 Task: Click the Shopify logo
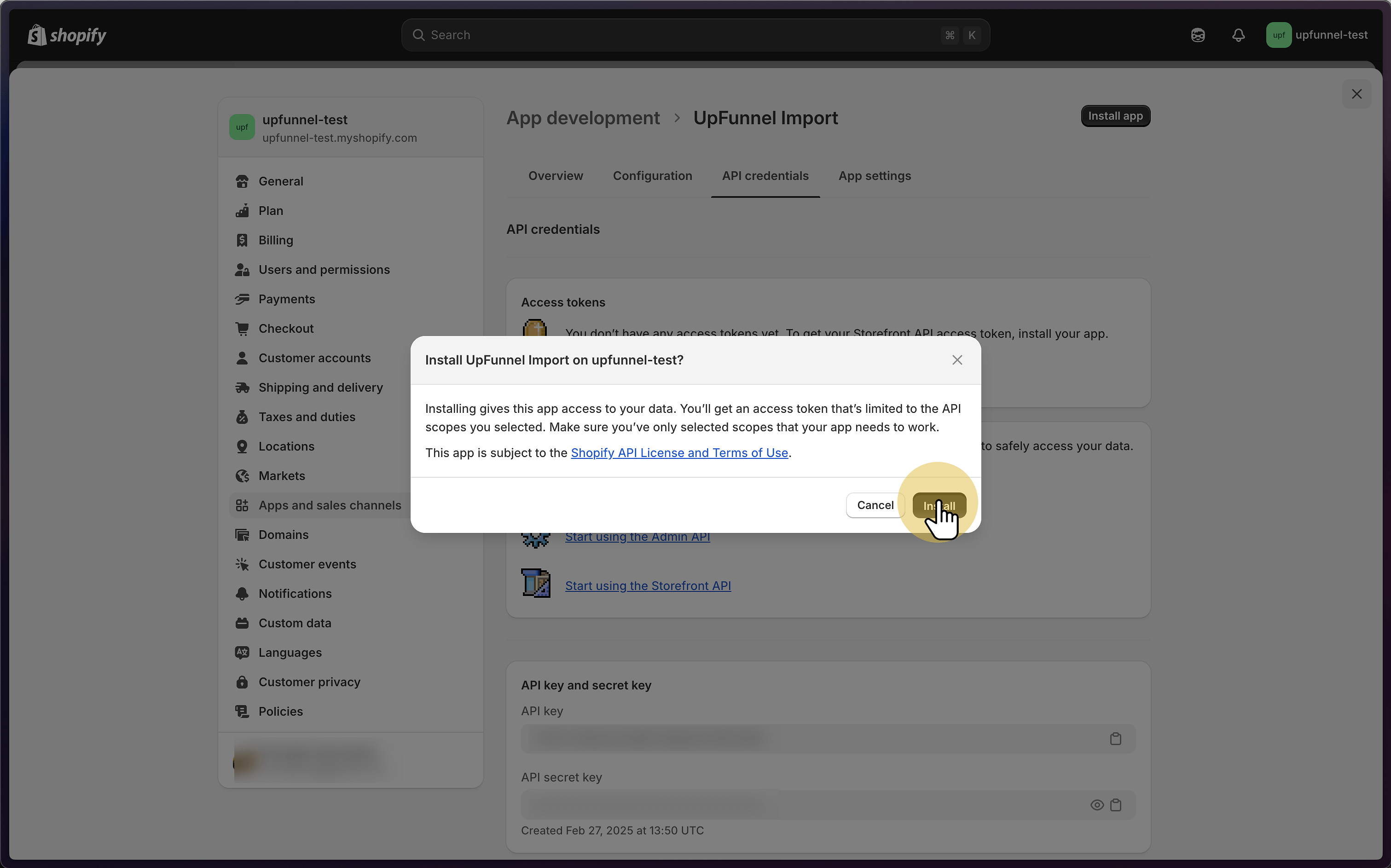pos(67,35)
